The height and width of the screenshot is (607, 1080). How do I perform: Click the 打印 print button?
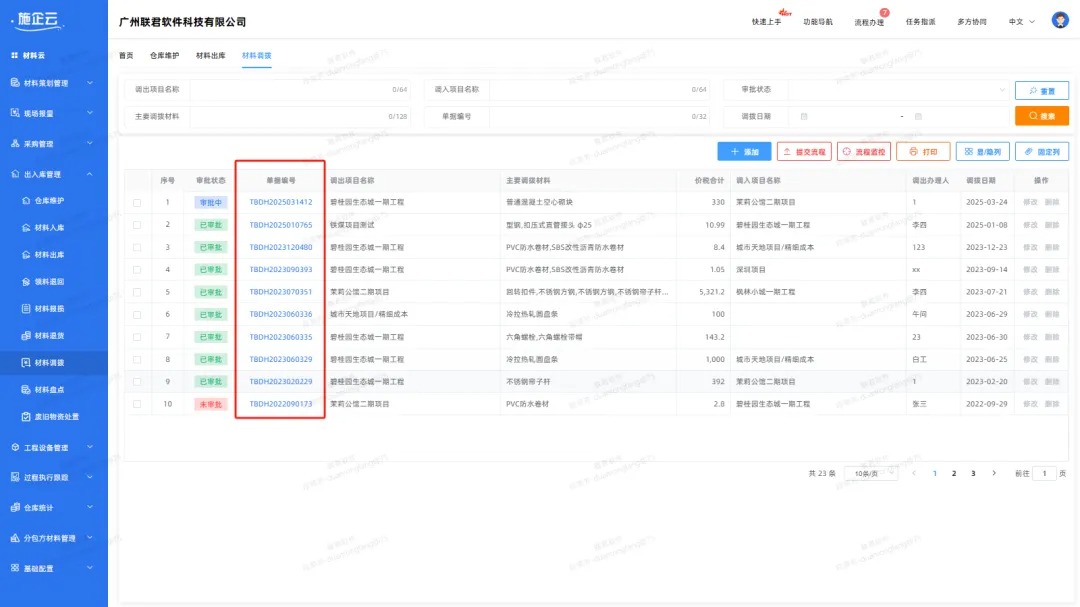[923, 152]
